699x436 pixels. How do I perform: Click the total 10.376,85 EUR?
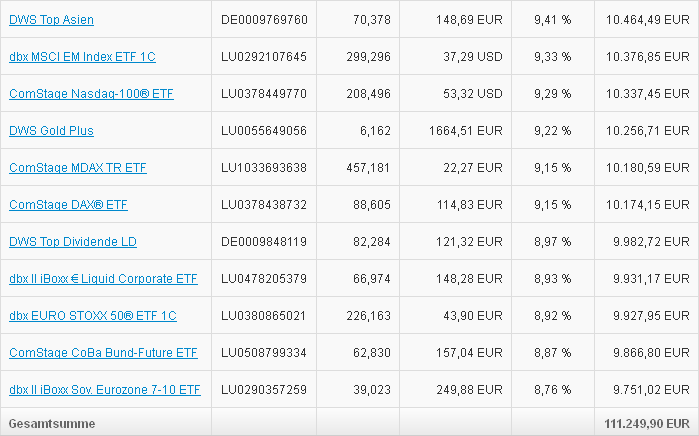click(x=648, y=57)
